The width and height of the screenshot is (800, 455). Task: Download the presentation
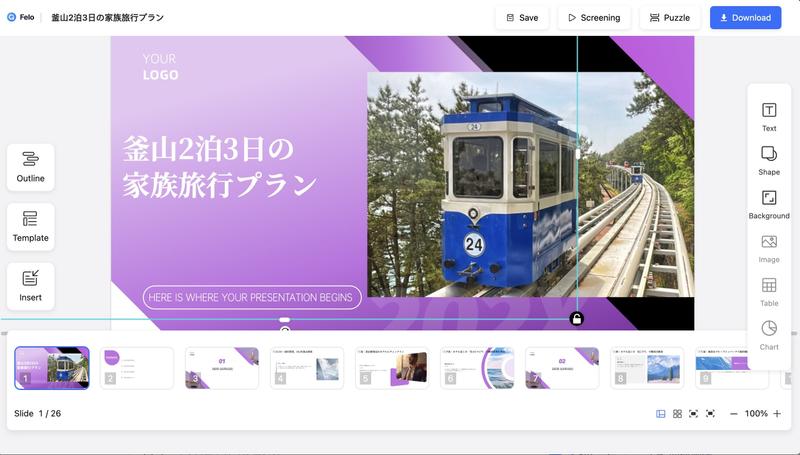(746, 18)
